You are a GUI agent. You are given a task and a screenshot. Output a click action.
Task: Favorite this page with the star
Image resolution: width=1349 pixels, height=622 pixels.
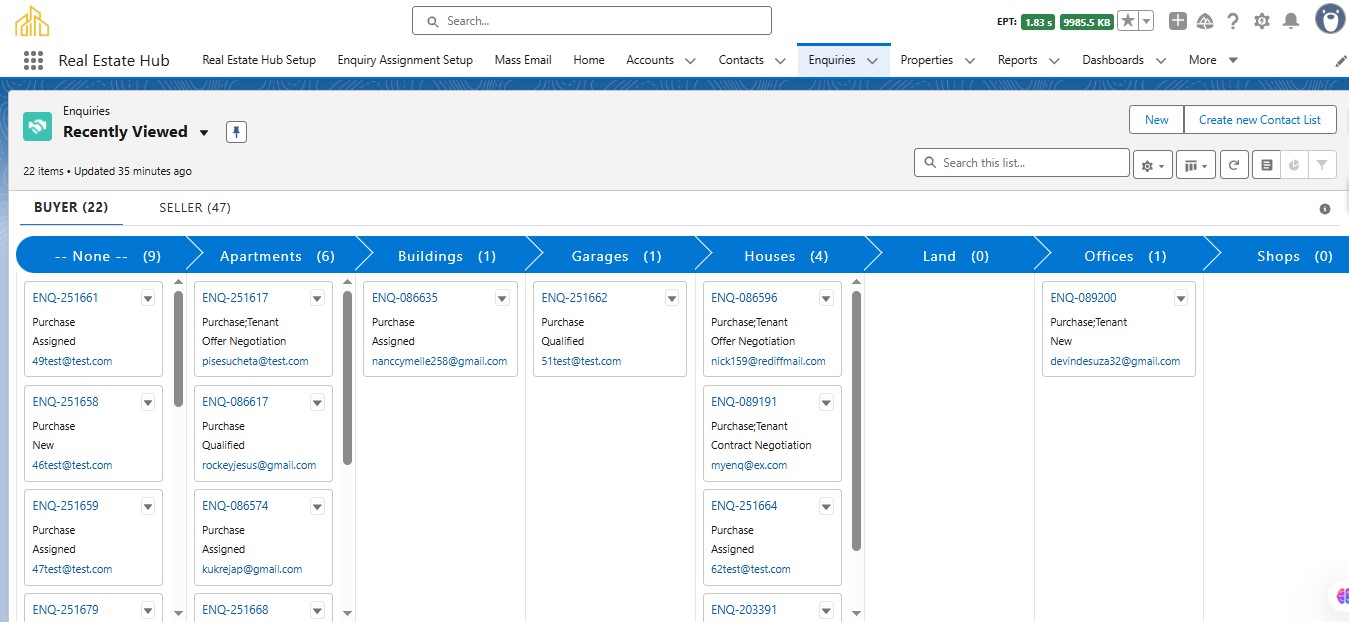[1127, 21]
